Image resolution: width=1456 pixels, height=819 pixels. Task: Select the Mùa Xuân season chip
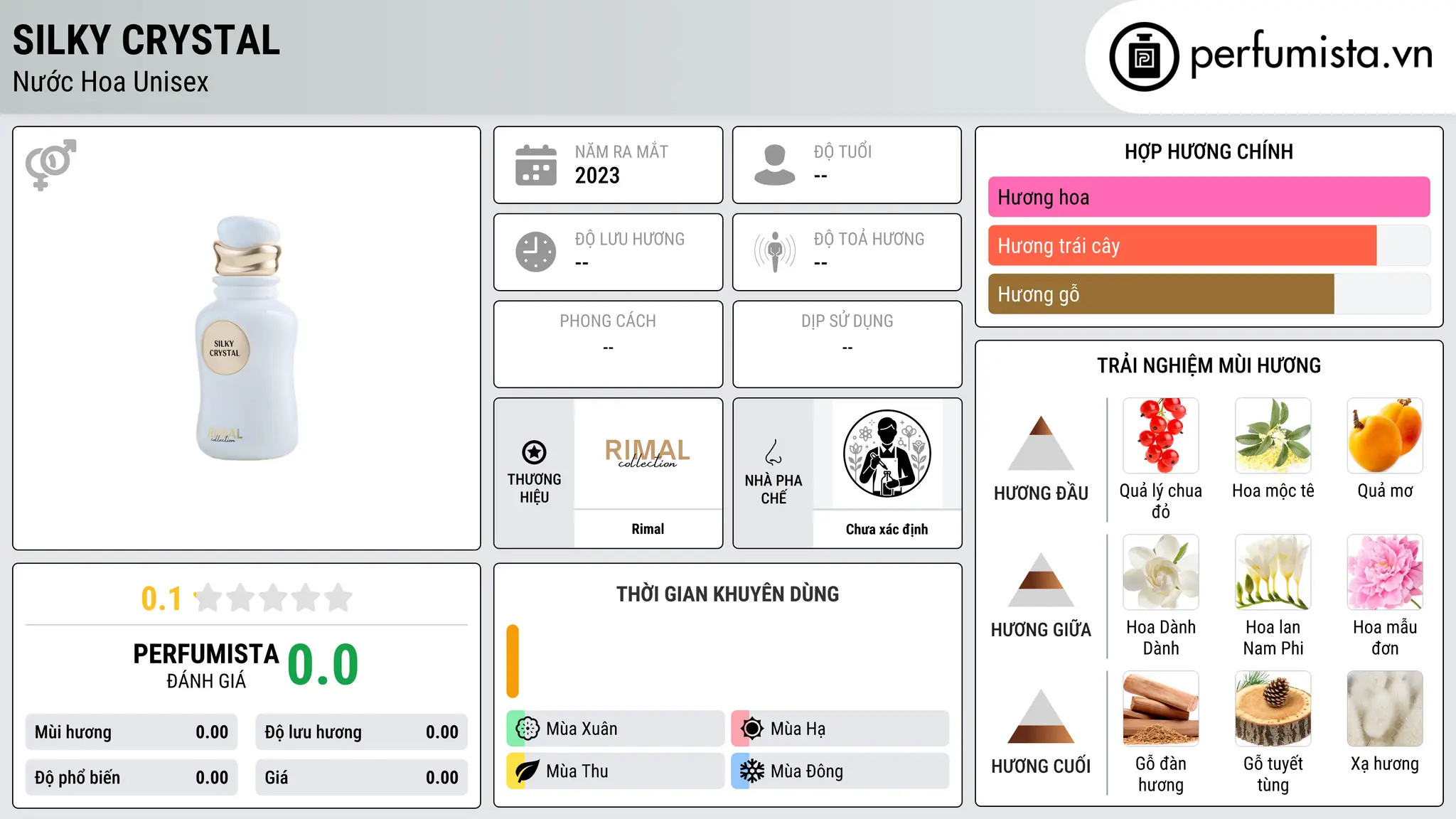coord(616,729)
